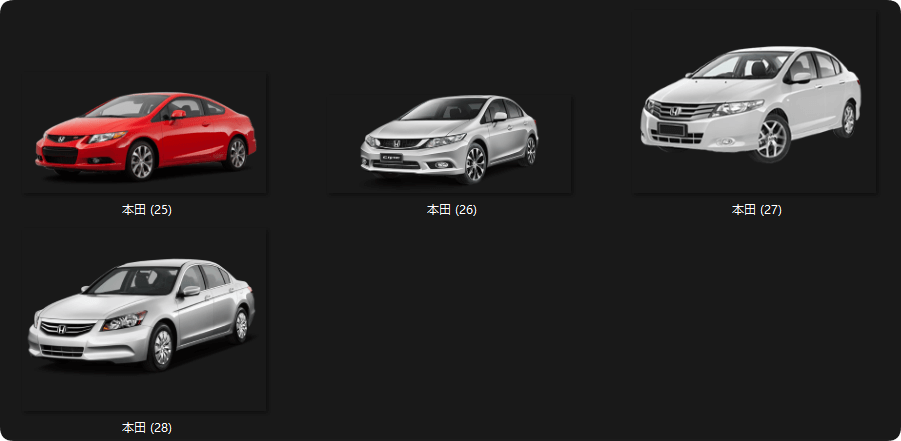Screen dimensions: 901x441
Task: Open the silver Civic sedan image 本田 (26)
Action: pyautogui.click(x=450, y=136)
